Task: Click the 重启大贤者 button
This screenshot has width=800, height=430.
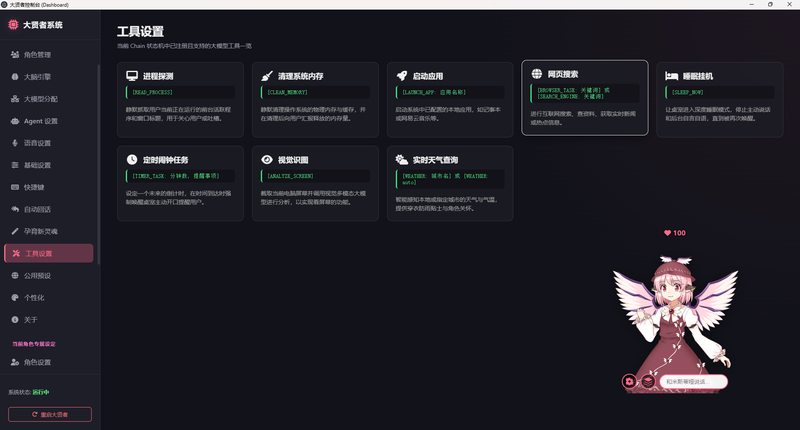Action: [x=50, y=414]
